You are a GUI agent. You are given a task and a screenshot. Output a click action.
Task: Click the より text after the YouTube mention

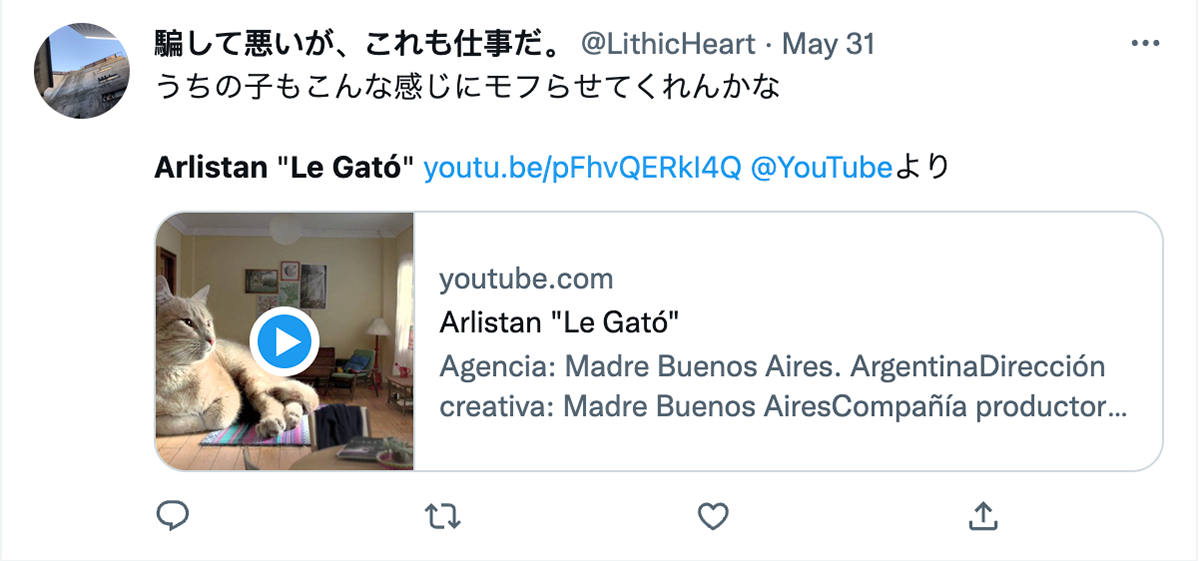tap(920, 168)
